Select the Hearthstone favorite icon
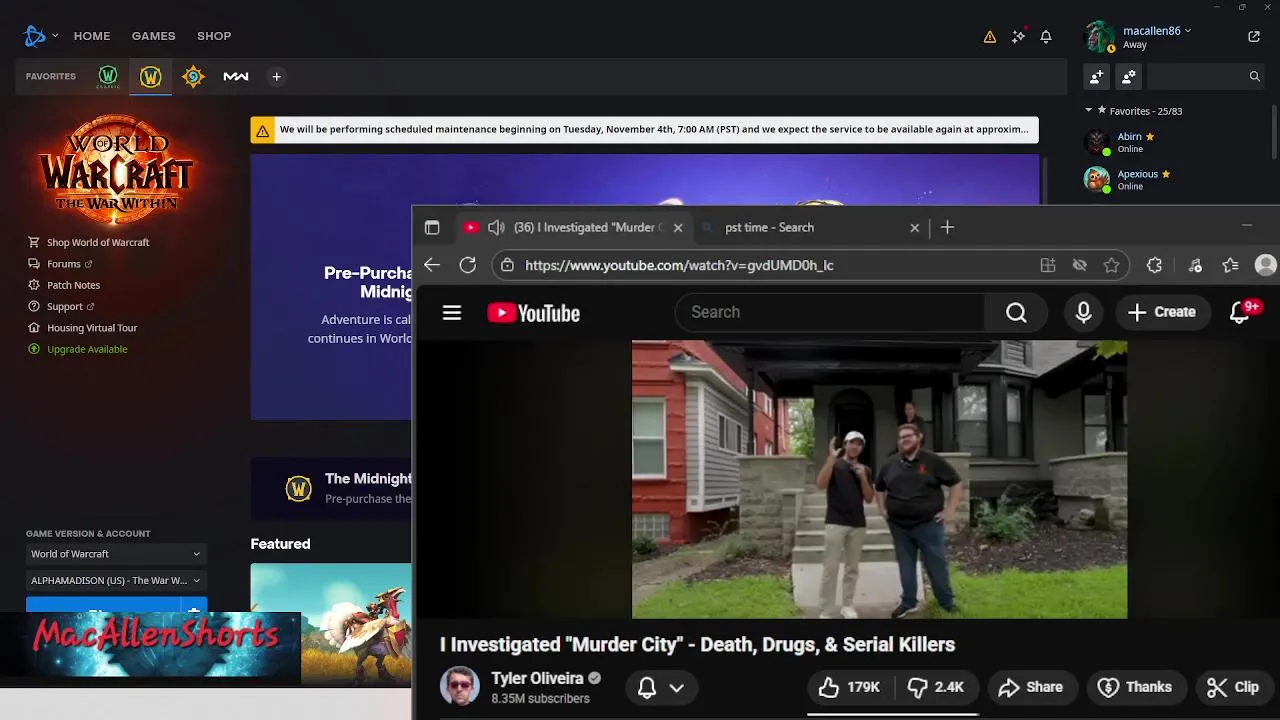1280x720 pixels. tap(193, 77)
